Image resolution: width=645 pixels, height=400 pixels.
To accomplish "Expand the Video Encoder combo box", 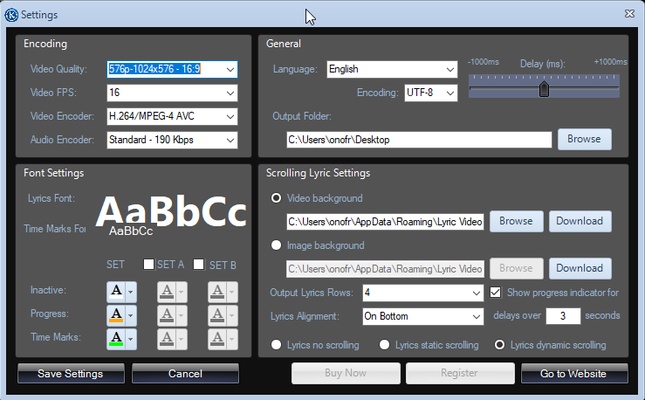I will 172,116.
